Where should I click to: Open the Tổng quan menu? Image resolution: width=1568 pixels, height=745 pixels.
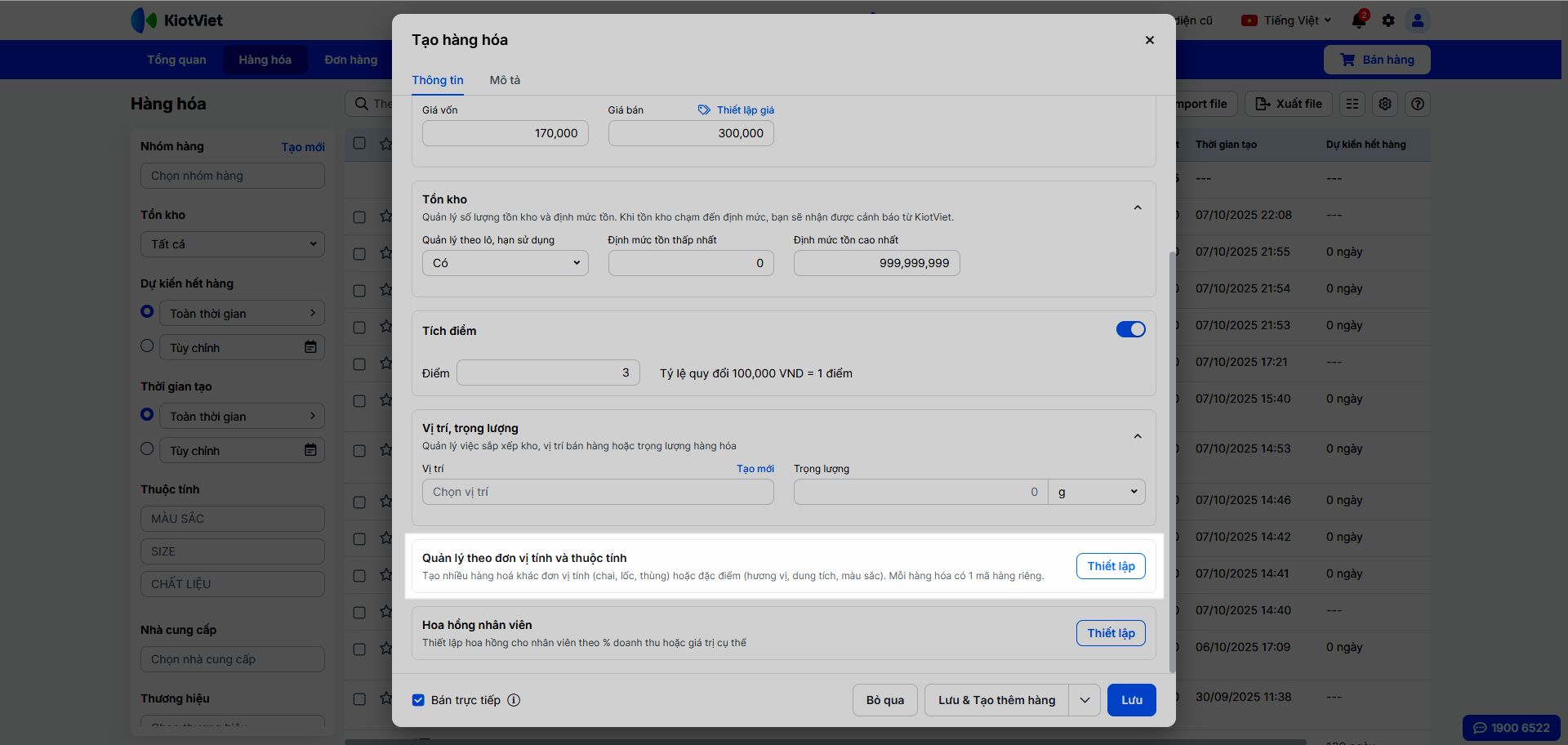point(176,60)
